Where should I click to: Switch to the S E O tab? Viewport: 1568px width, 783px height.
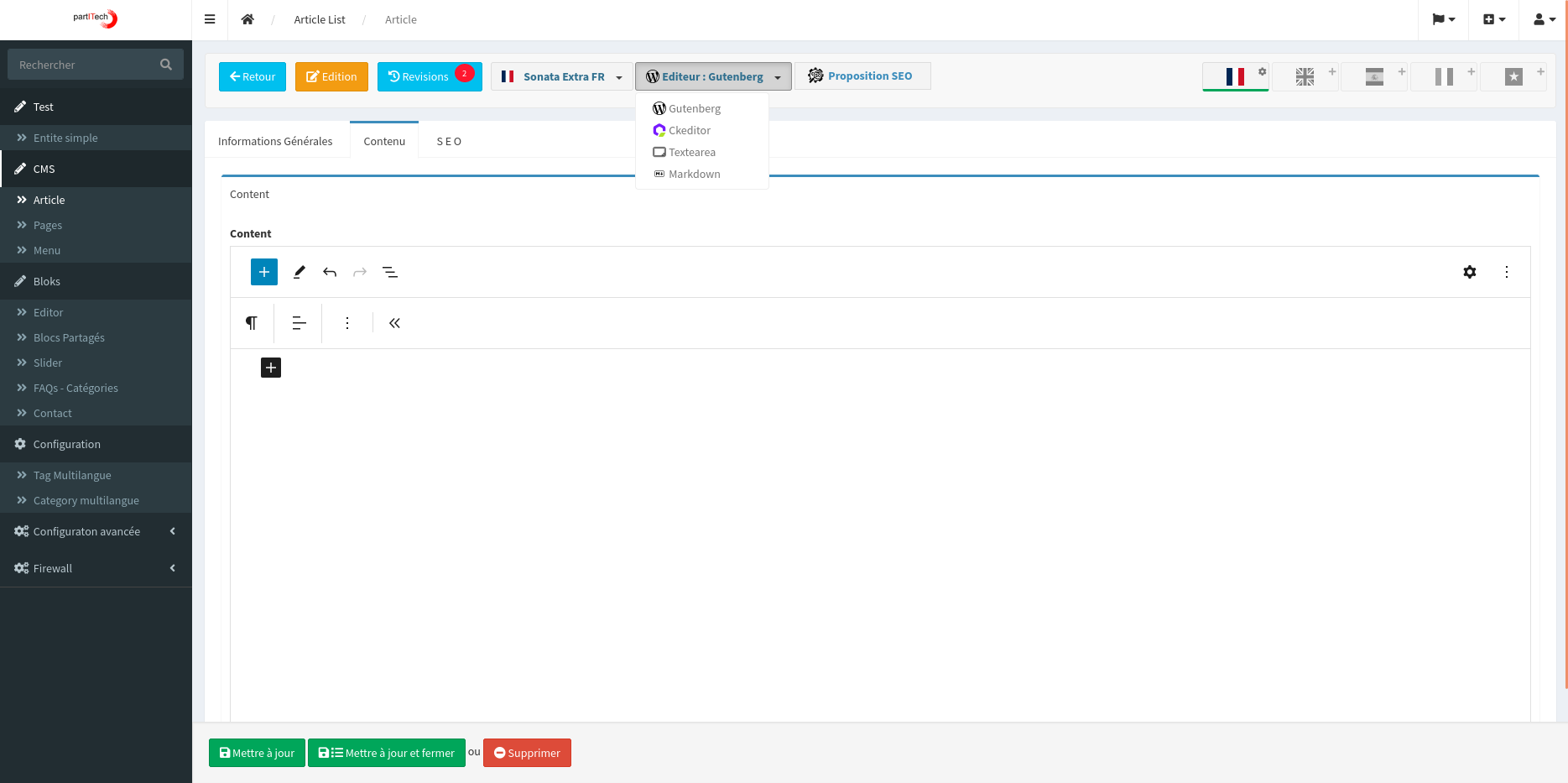coord(449,141)
